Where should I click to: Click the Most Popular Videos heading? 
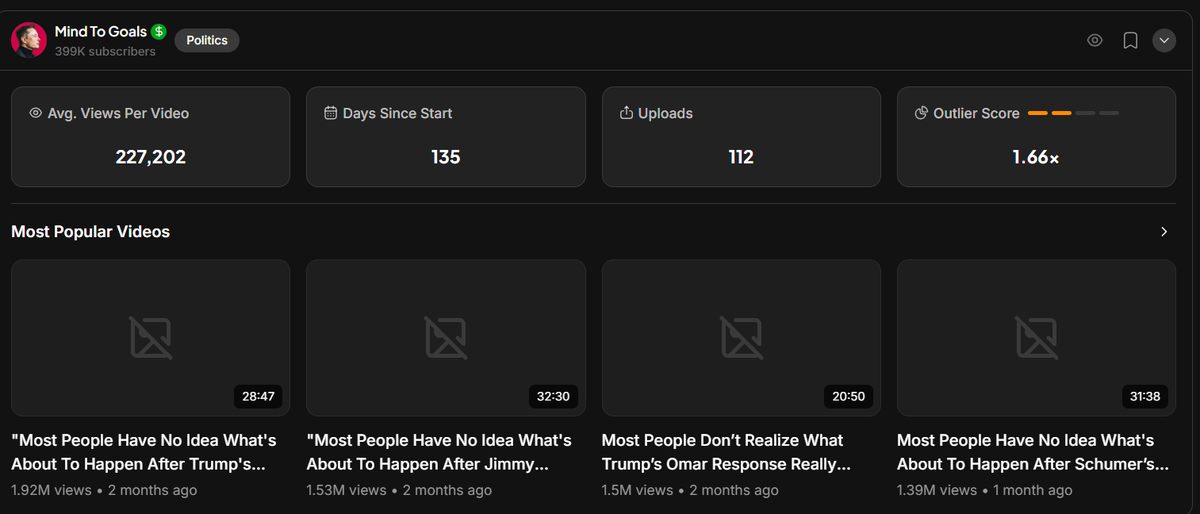(91, 232)
